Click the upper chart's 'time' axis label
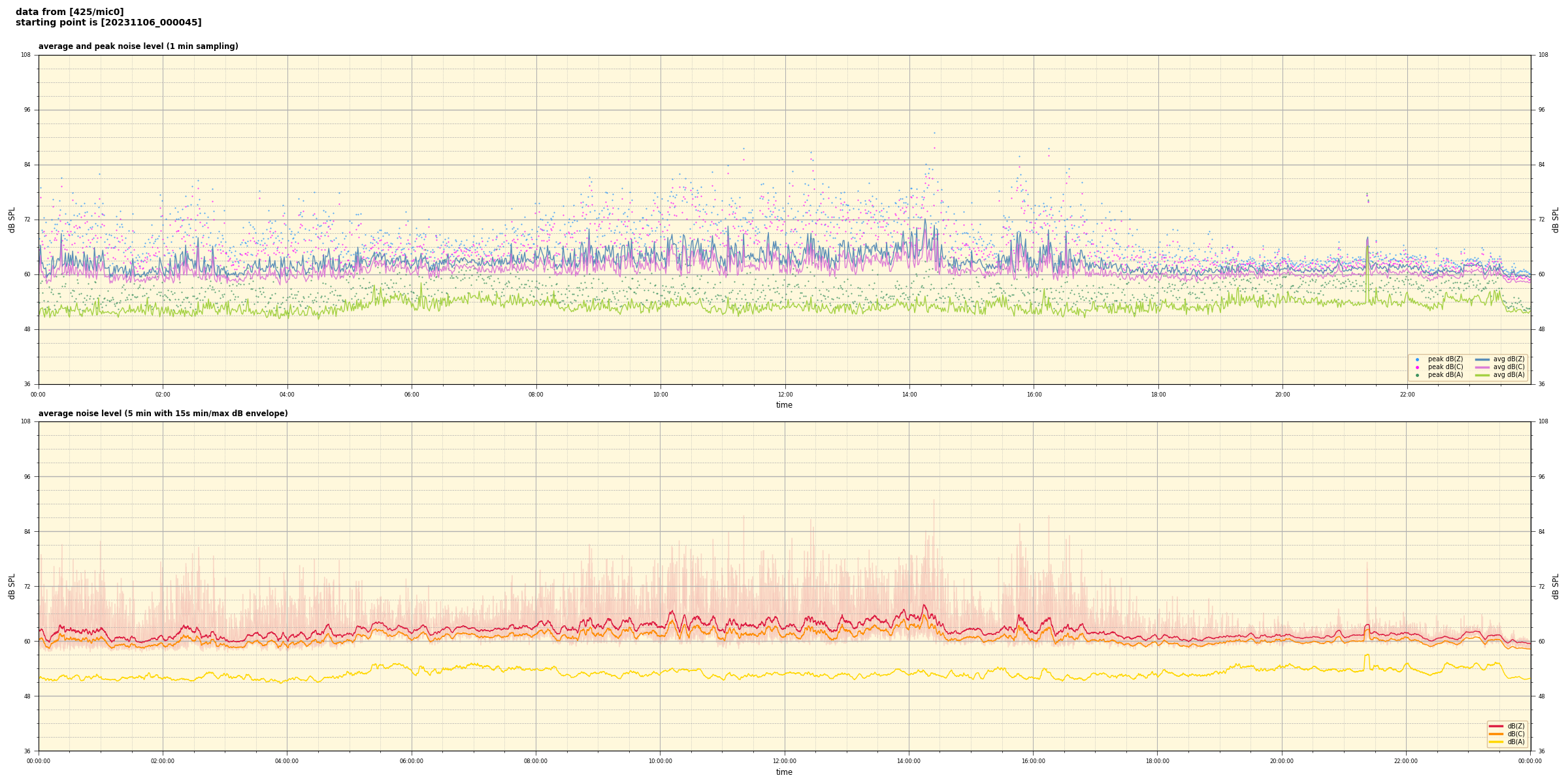This screenshot has width=1568, height=784. pyautogui.click(x=784, y=405)
